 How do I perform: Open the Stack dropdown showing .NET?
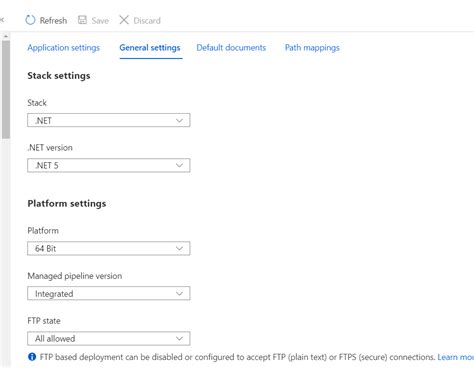click(x=109, y=120)
